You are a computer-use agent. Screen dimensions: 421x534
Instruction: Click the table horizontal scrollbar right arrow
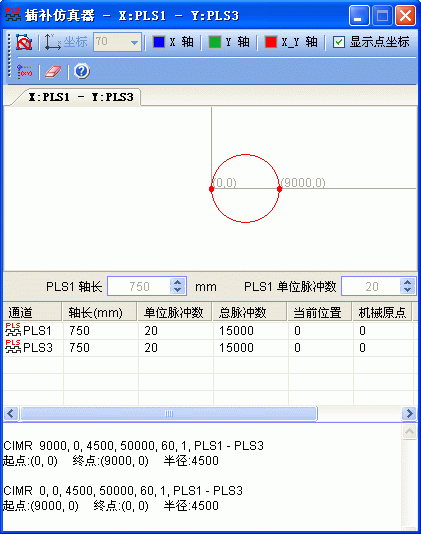click(409, 413)
